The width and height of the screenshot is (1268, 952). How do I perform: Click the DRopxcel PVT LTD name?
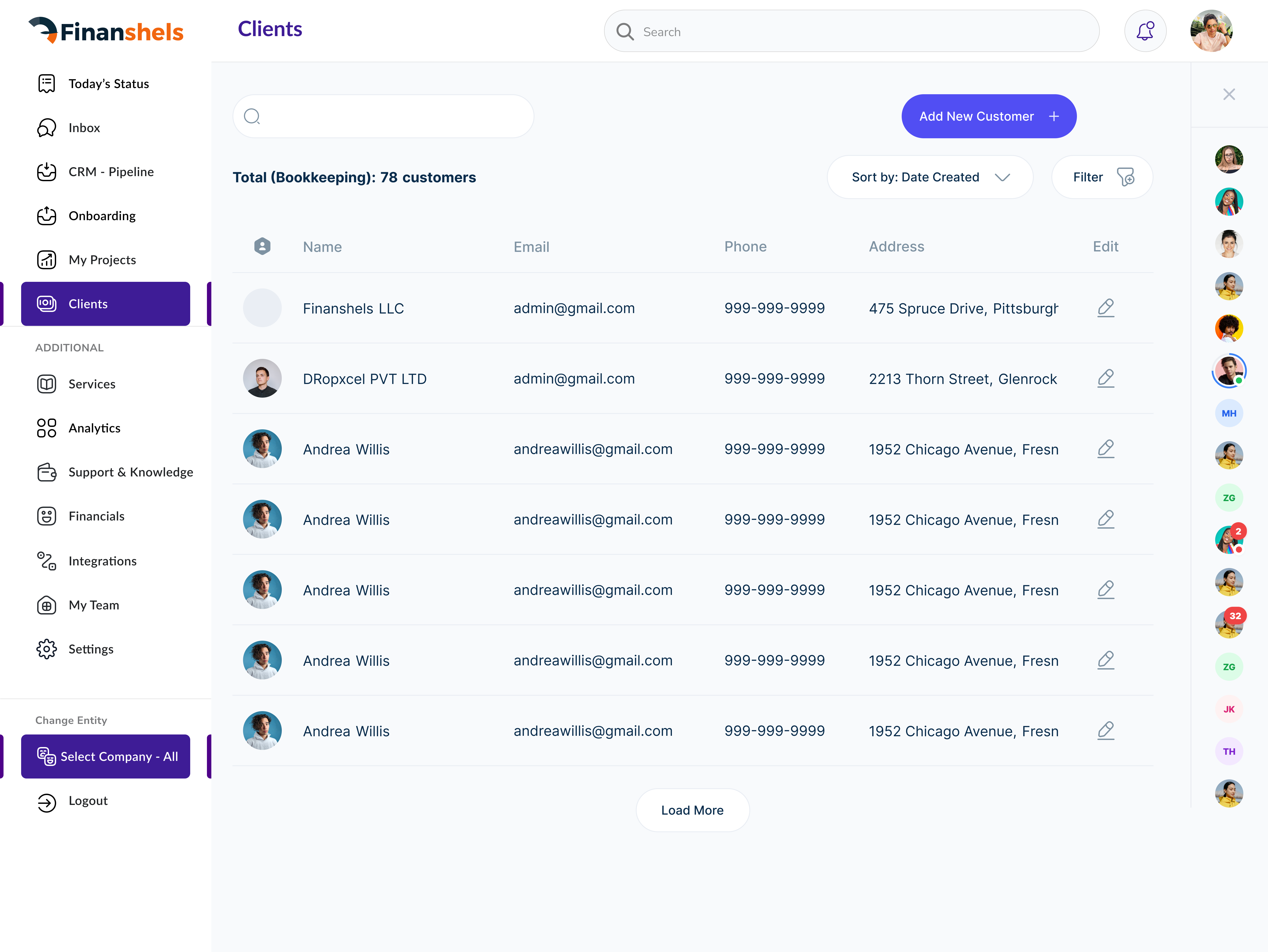(x=365, y=379)
